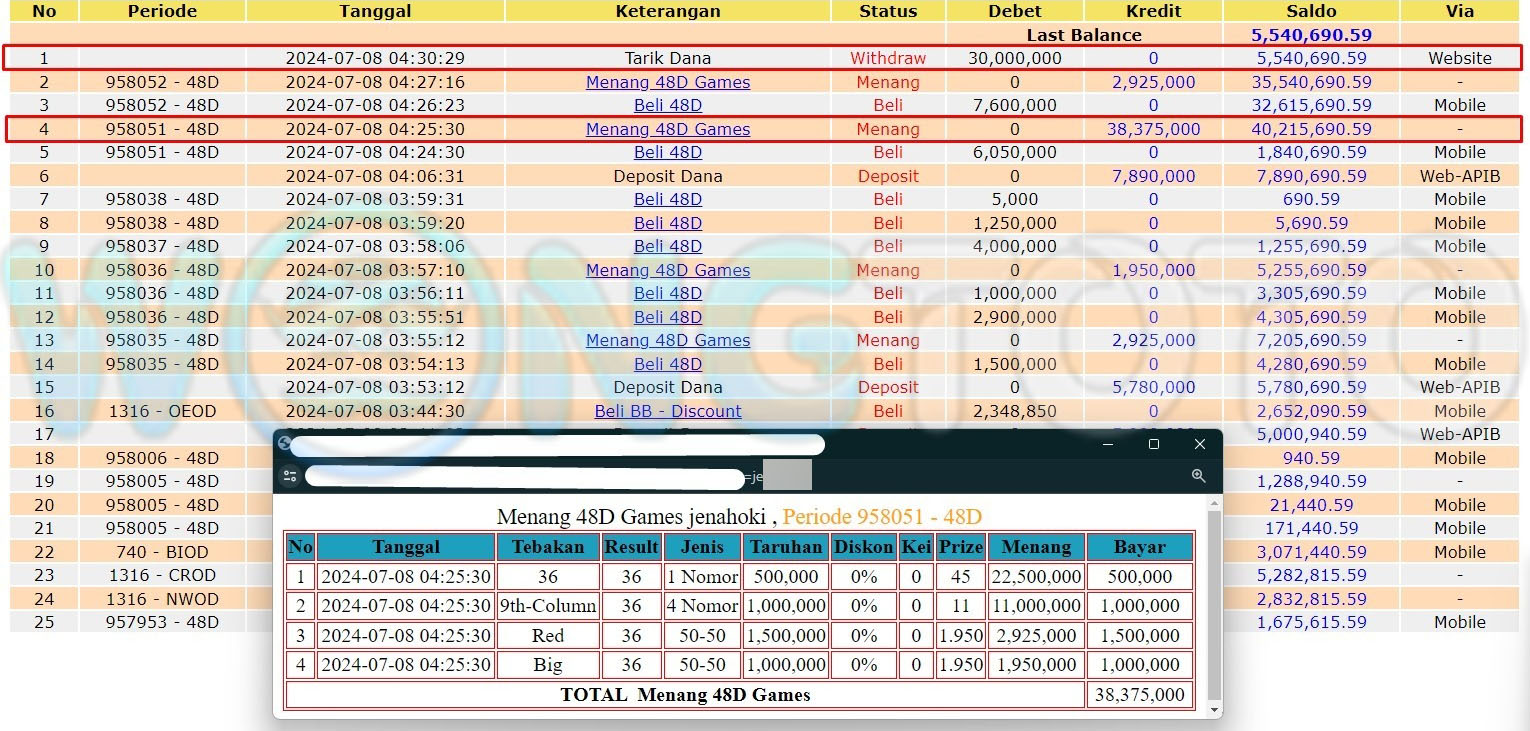1530x731 pixels.
Task: Click the popup scrollbar up arrow
Action: click(1215, 504)
